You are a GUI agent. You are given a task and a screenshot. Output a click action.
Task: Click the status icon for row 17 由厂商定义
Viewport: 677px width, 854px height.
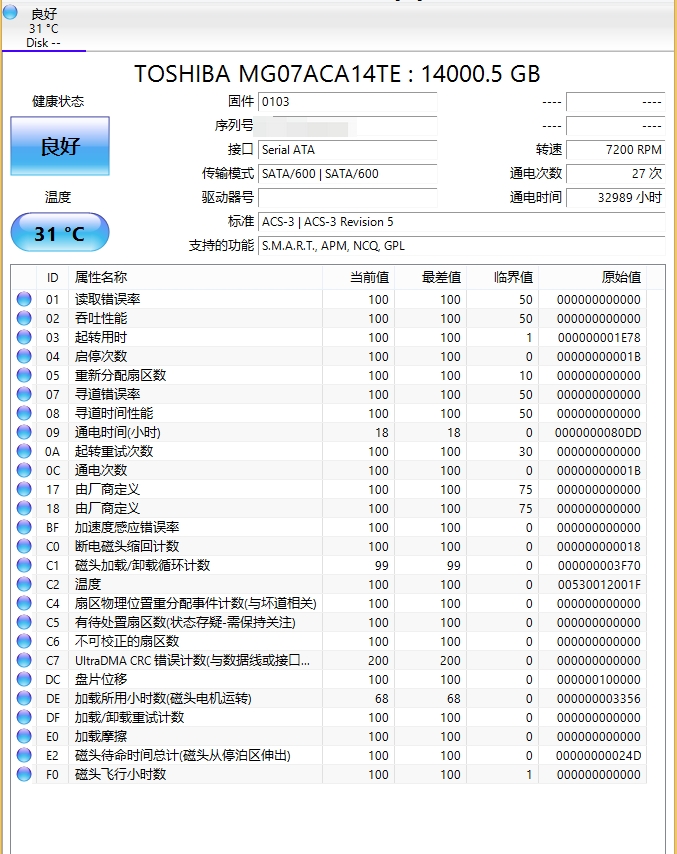(24, 489)
